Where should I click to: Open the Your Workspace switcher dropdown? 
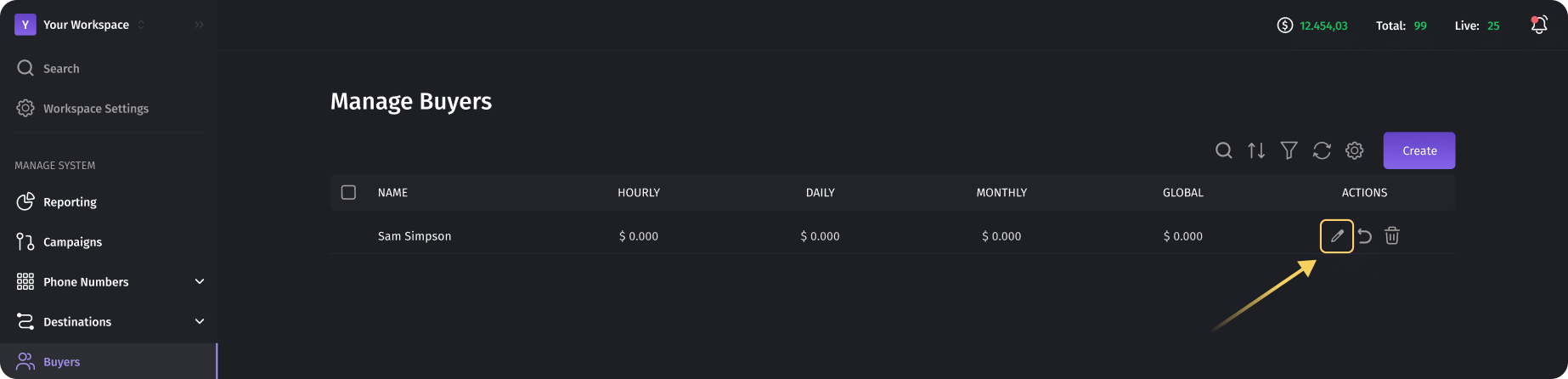pyautogui.click(x=81, y=25)
